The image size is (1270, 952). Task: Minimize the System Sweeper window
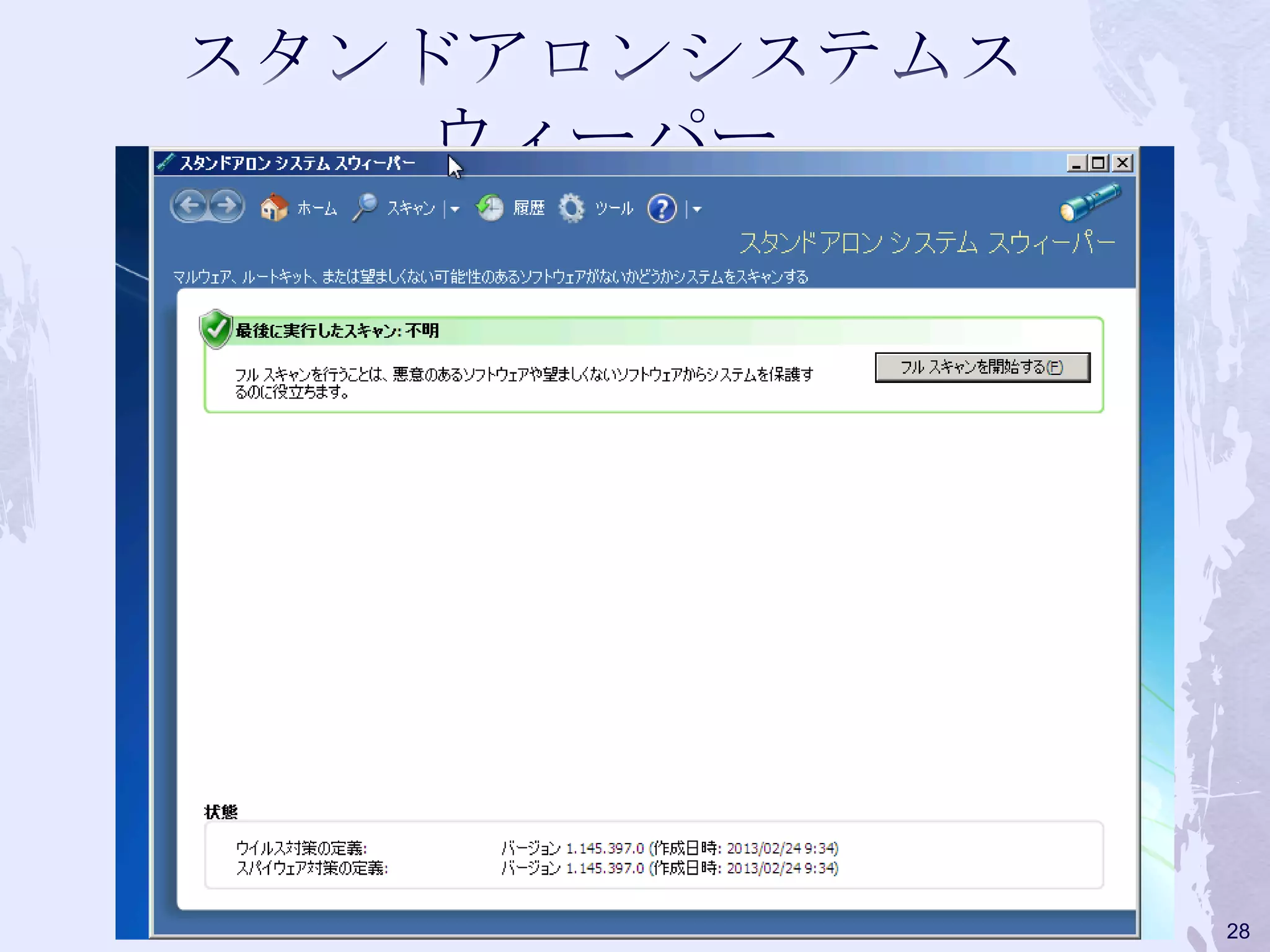point(1076,163)
